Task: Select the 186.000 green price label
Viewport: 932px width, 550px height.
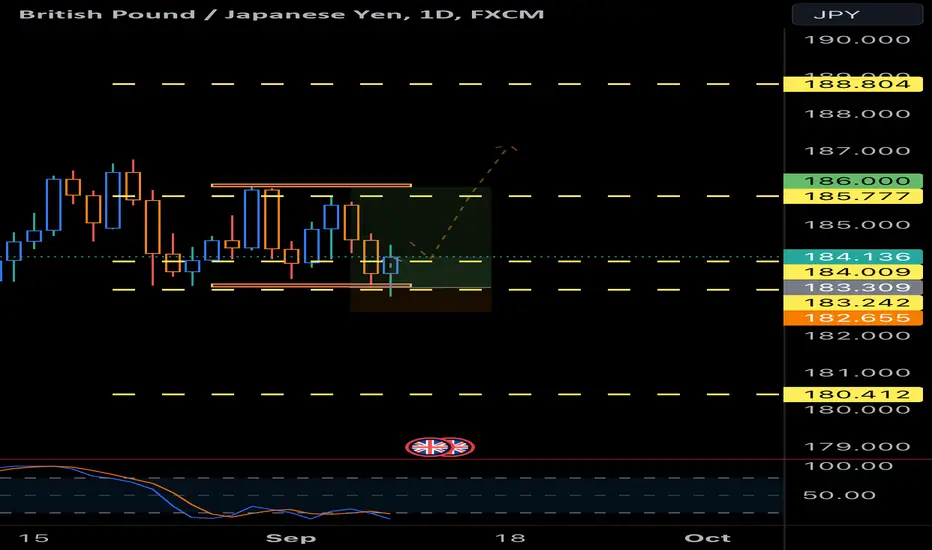Action: click(853, 181)
